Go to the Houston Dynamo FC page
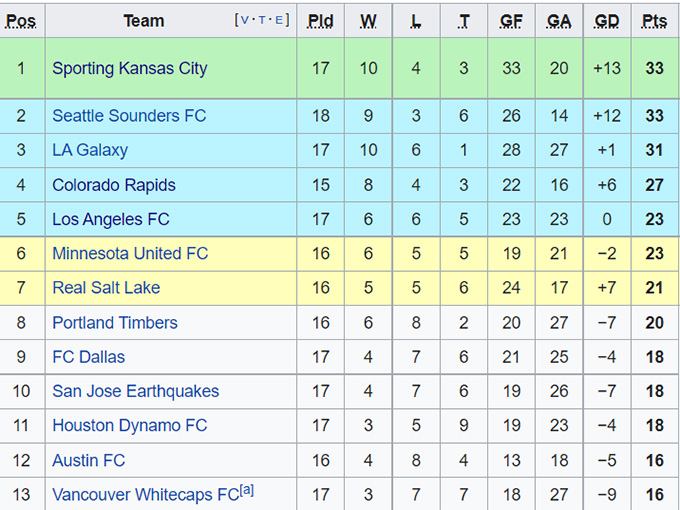This screenshot has height=510, width=680. tap(129, 426)
